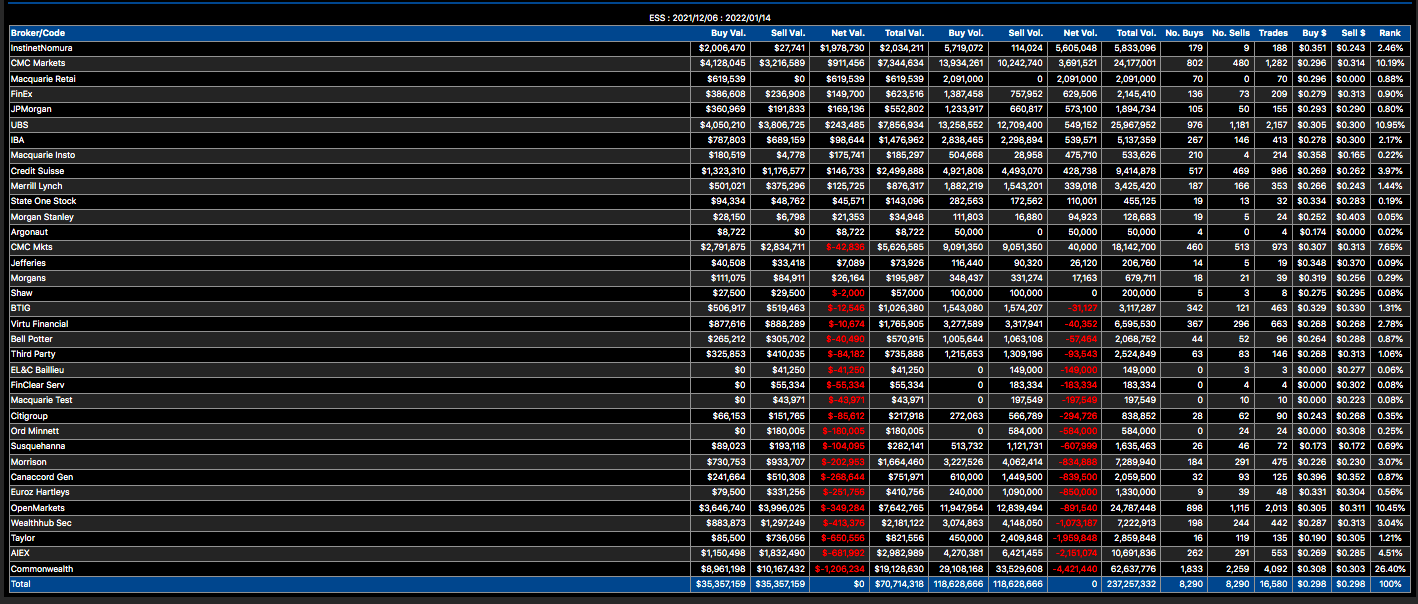
Task: Select the IBA broker row
Action: [x=708, y=140]
